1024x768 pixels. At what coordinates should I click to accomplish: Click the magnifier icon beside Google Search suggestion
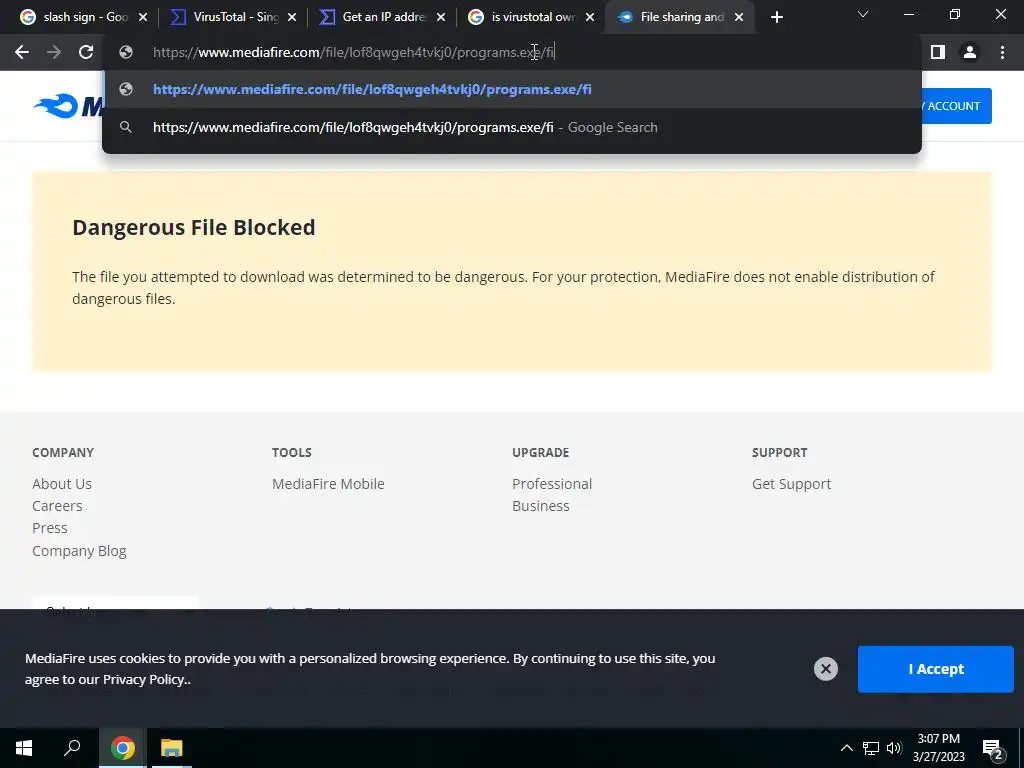coord(126,127)
